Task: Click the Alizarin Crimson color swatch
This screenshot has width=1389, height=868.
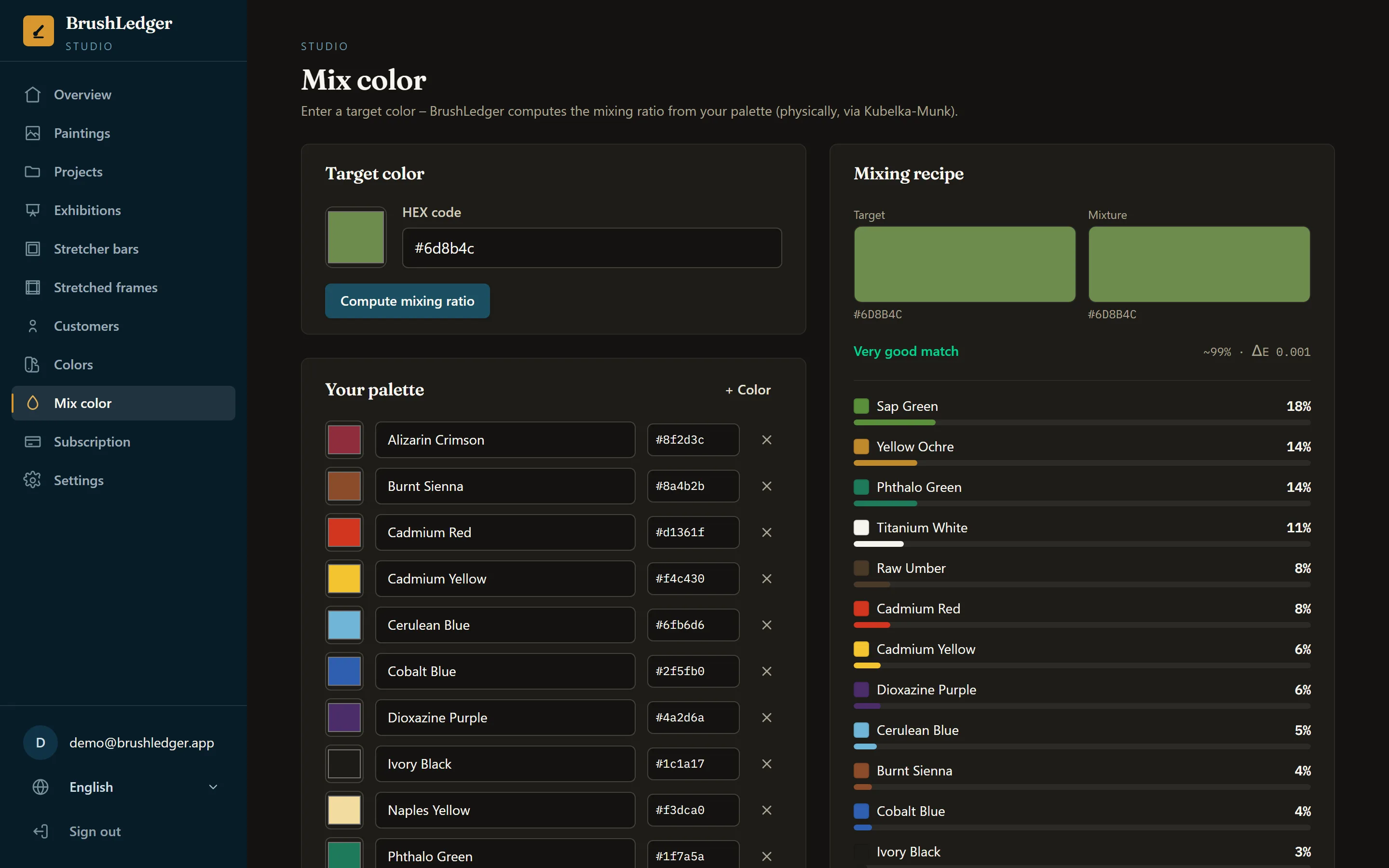Action: [x=344, y=440]
